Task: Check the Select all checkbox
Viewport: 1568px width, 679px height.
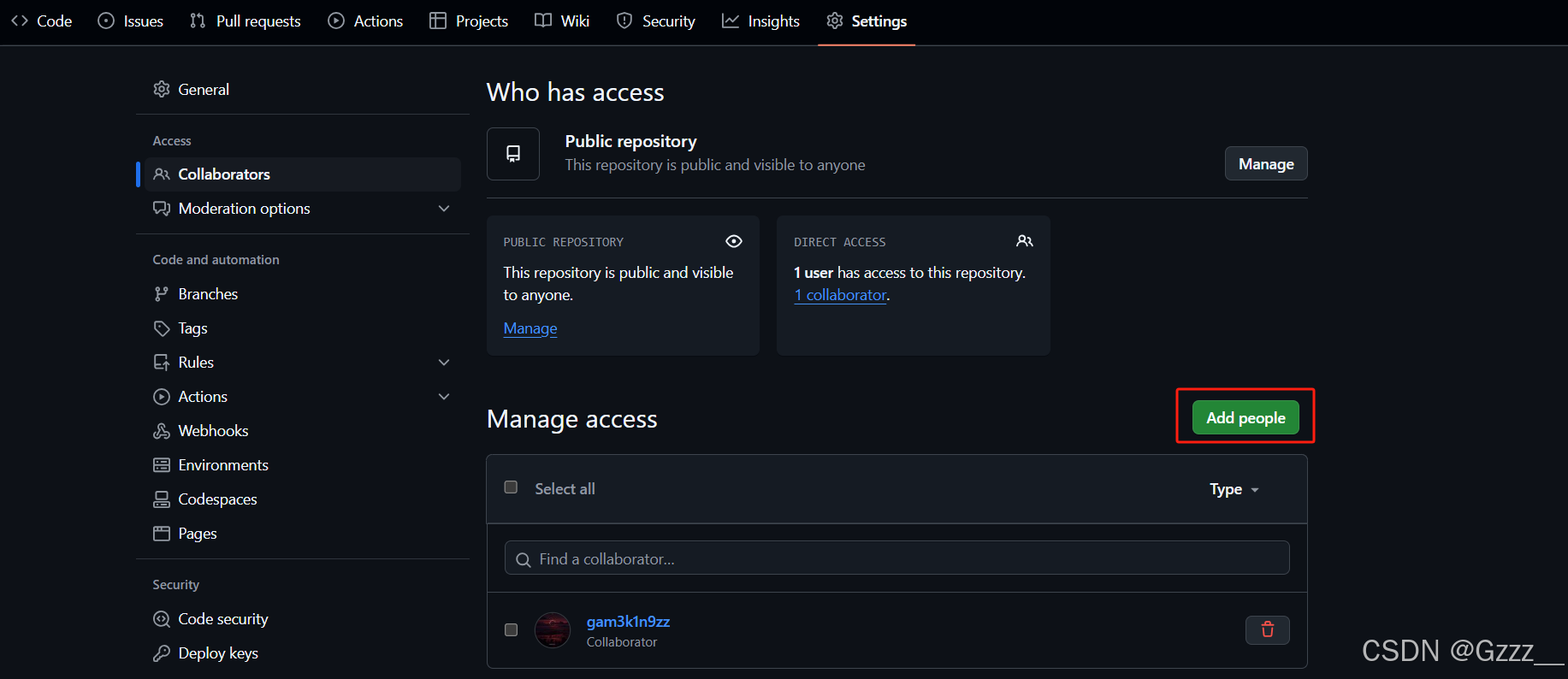Action: coord(511,487)
